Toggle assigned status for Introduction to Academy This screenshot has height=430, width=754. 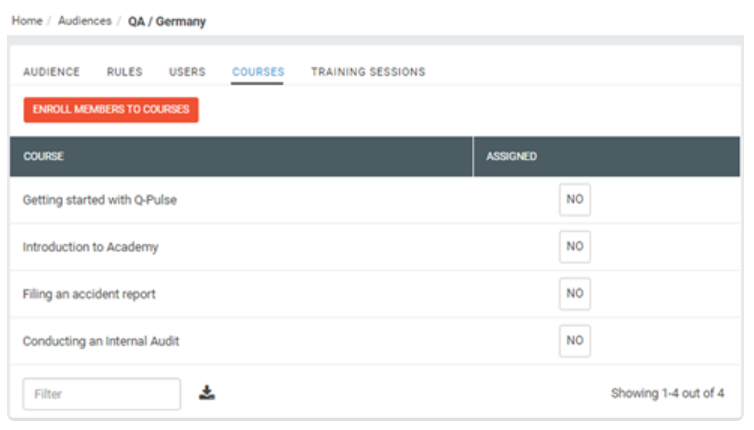click(x=575, y=246)
